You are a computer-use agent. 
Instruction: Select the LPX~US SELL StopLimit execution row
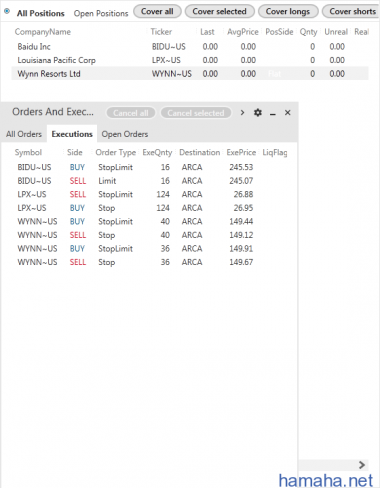(150, 194)
